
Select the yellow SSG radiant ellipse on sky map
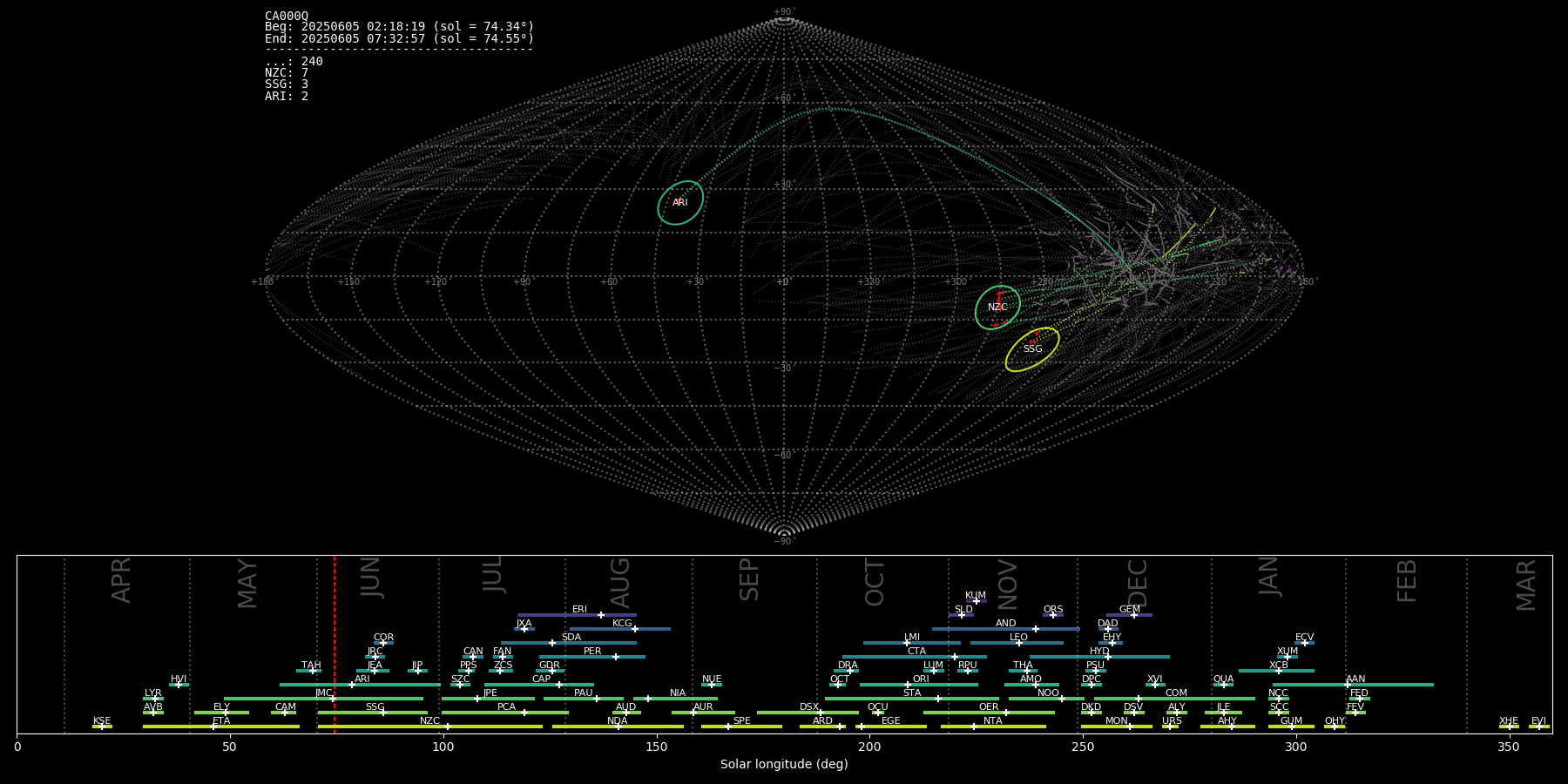(x=1032, y=349)
